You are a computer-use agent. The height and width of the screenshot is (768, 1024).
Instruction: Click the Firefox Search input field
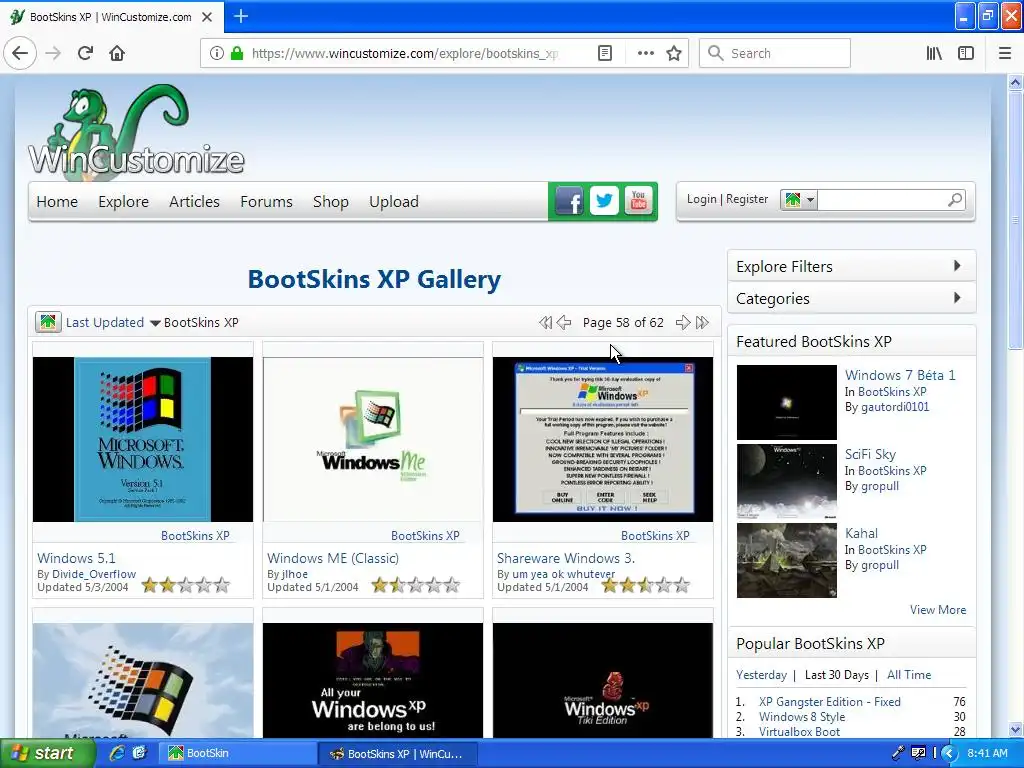[775, 54]
